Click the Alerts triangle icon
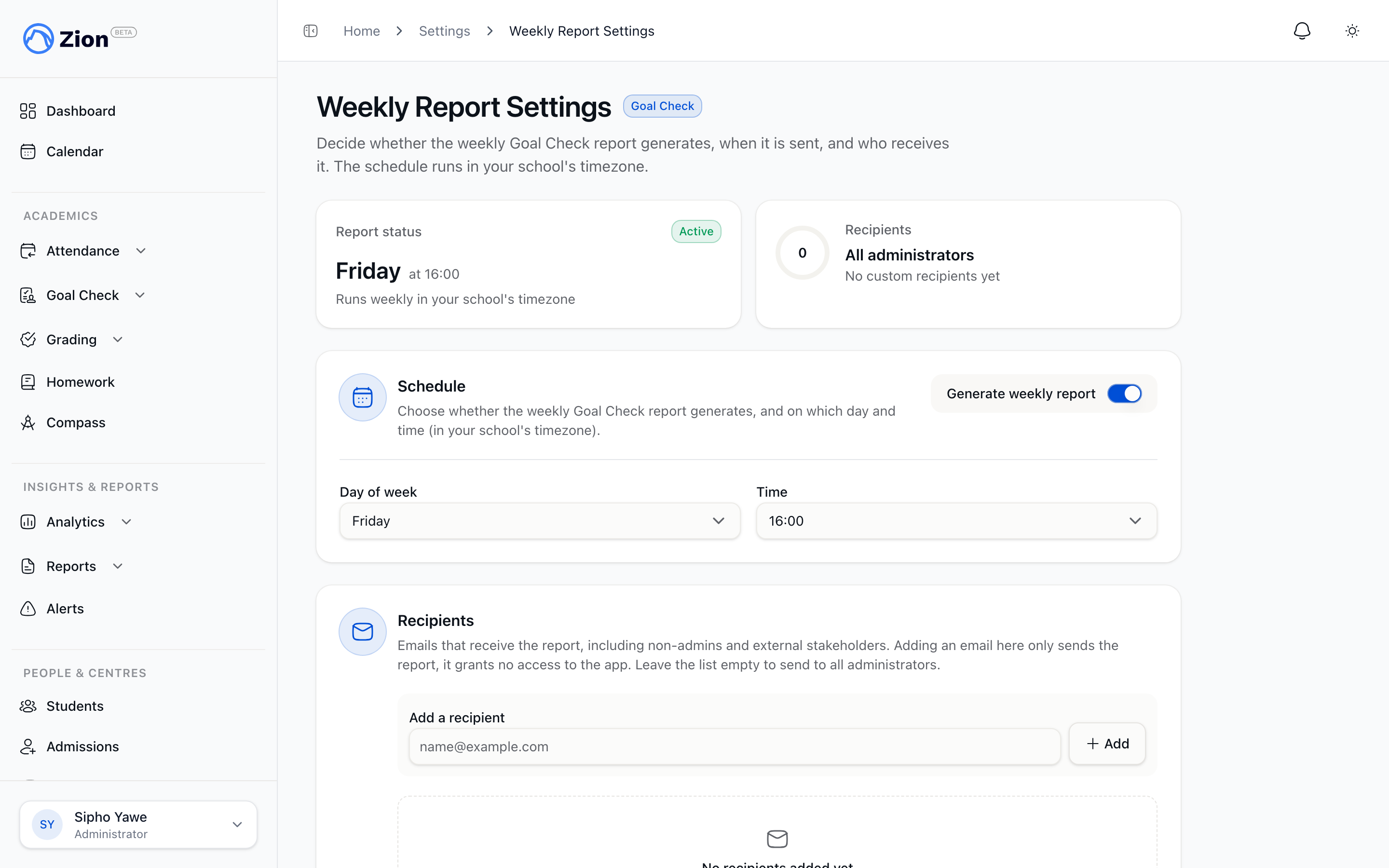The width and height of the screenshot is (1389, 868). [x=27, y=609]
